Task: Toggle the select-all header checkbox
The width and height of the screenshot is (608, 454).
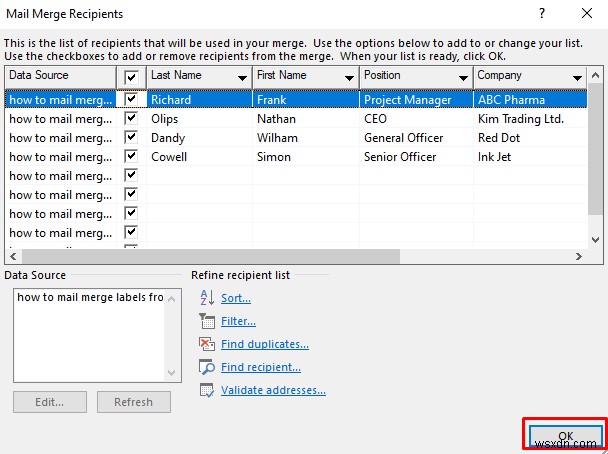Action: point(131,77)
